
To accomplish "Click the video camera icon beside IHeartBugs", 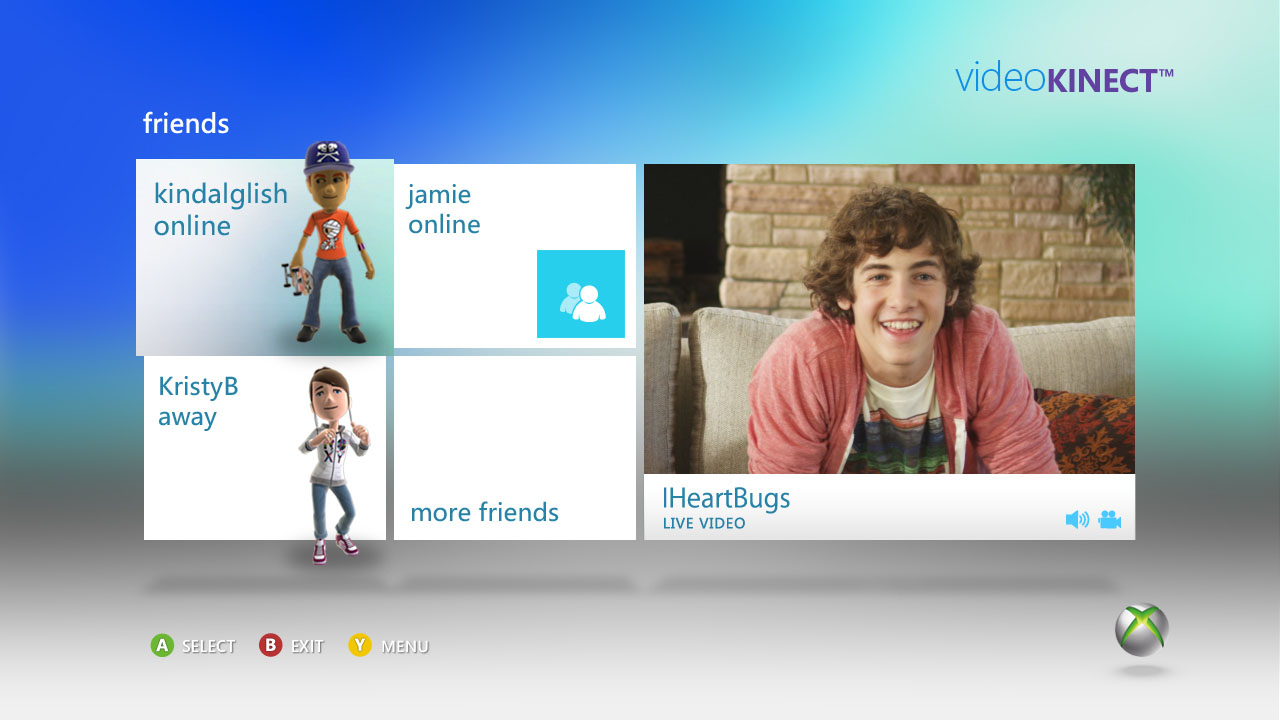I will [1109, 519].
